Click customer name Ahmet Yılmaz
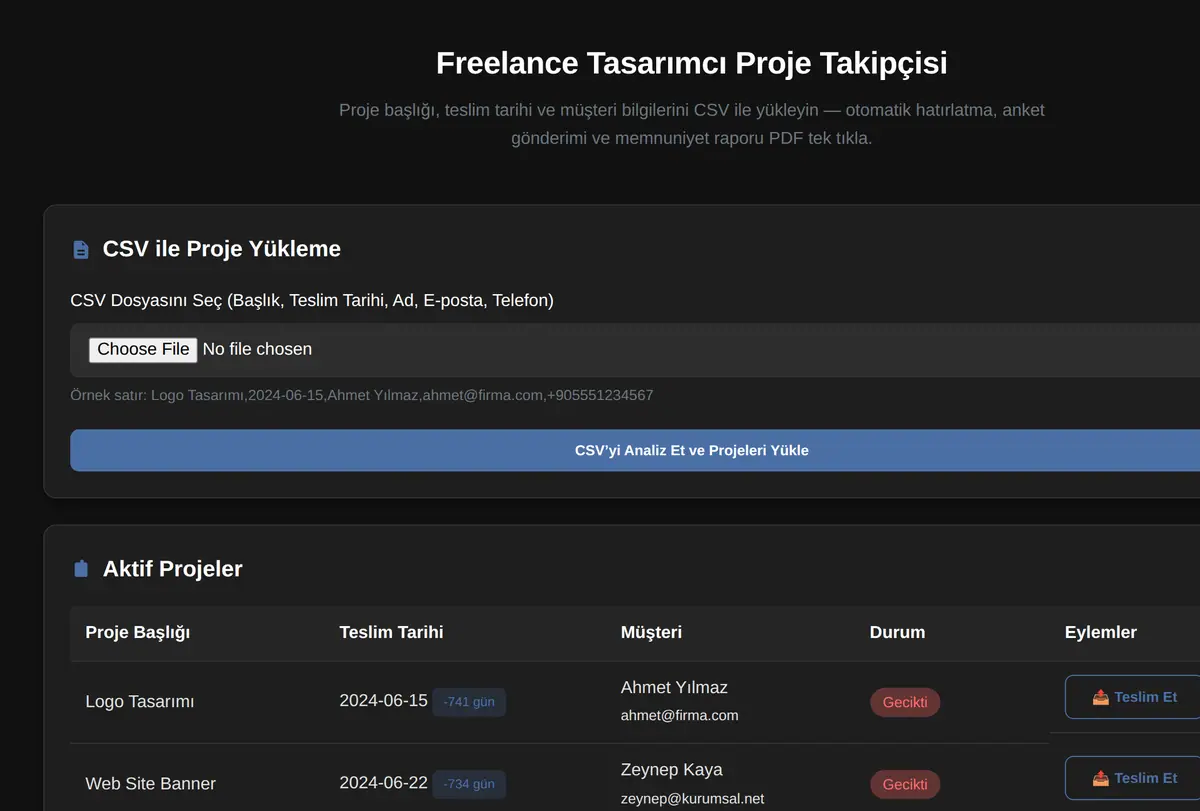The height and width of the screenshot is (811, 1200). click(x=674, y=688)
